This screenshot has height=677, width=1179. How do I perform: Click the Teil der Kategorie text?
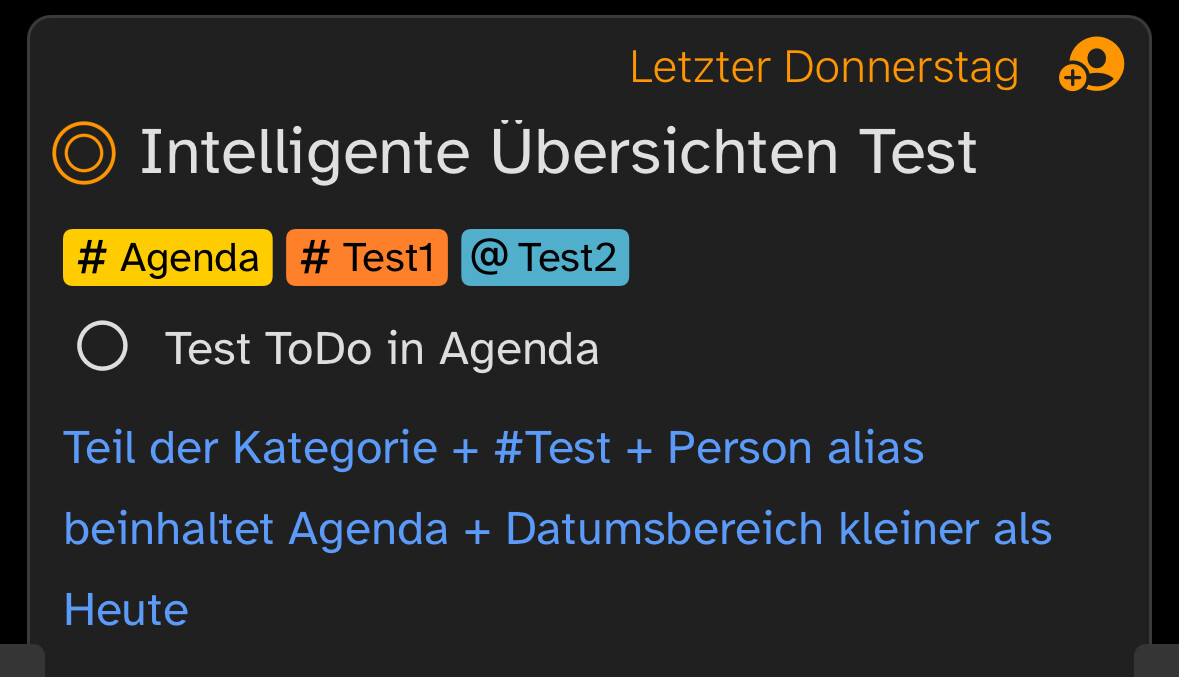click(250, 448)
